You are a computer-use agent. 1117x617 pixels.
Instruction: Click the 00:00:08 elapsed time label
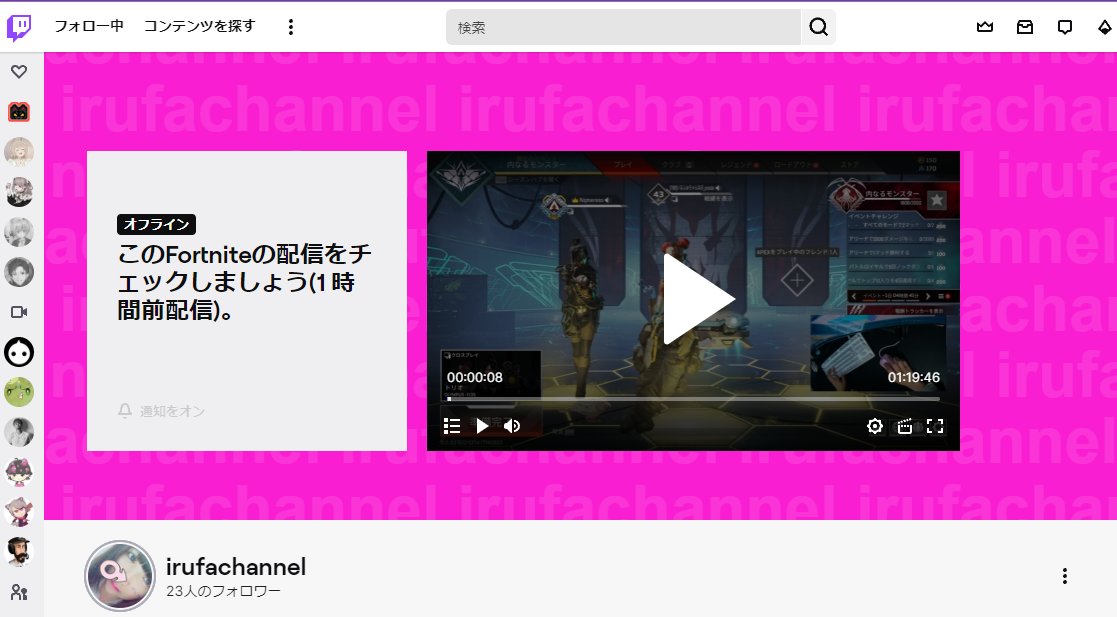coord(474,378)
